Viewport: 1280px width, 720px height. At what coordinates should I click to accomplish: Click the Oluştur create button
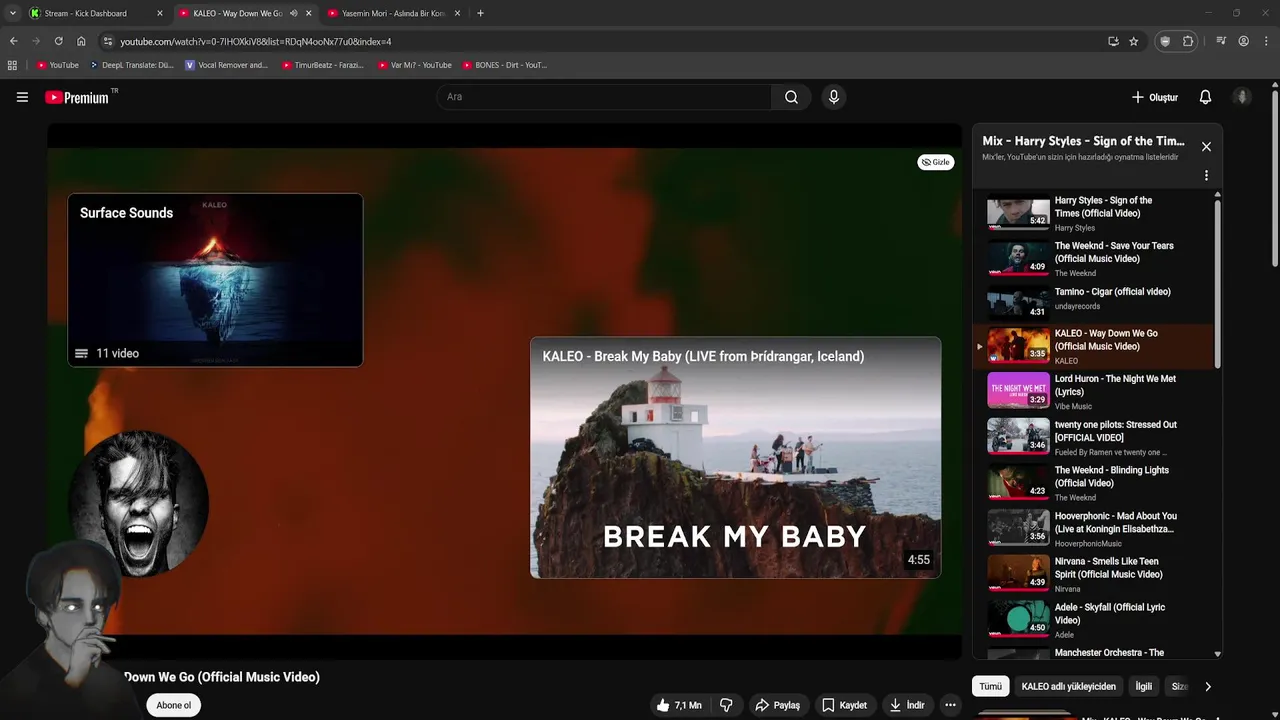[x=1154, y=97]
